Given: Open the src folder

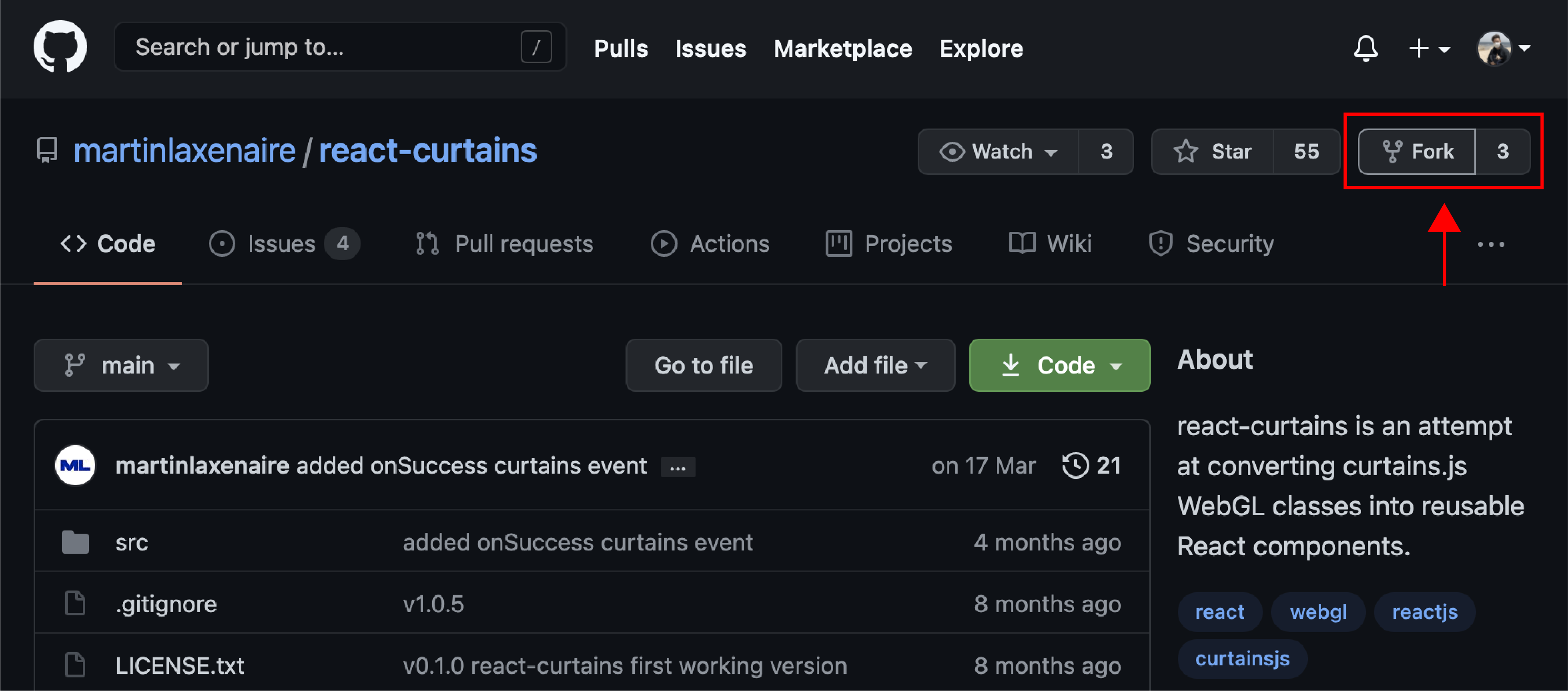Looking at the screenshot, I should (x=132, y=542).
